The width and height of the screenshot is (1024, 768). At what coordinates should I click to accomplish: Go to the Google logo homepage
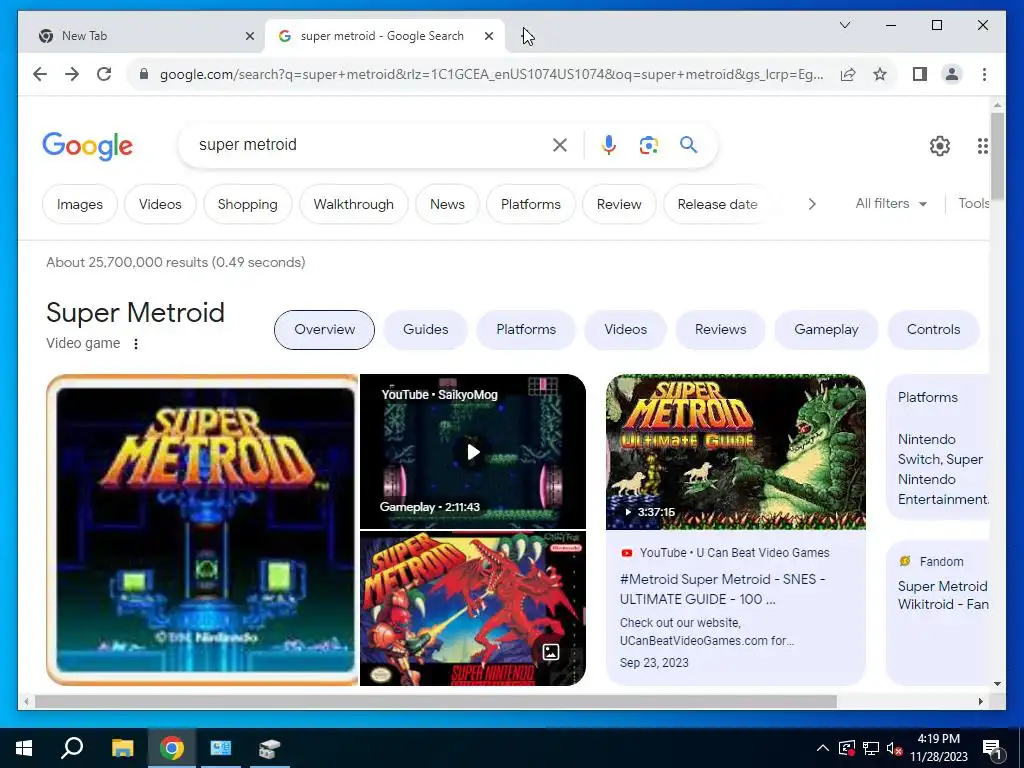tap(88, 146)
